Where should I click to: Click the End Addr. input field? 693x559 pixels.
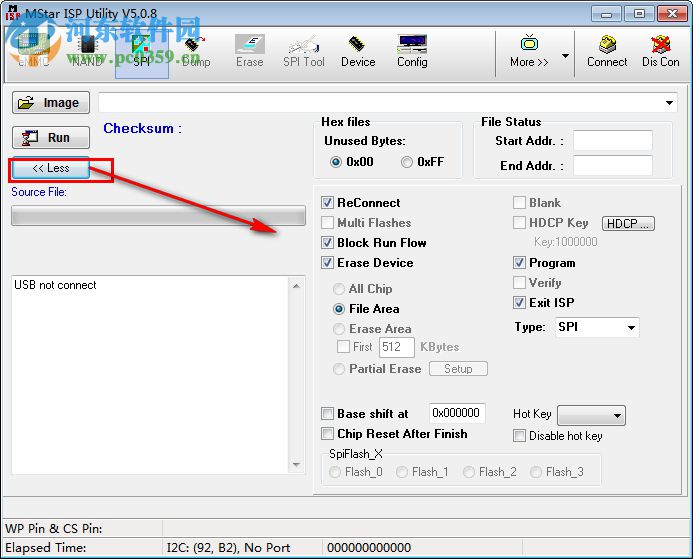tap(613, 166)
